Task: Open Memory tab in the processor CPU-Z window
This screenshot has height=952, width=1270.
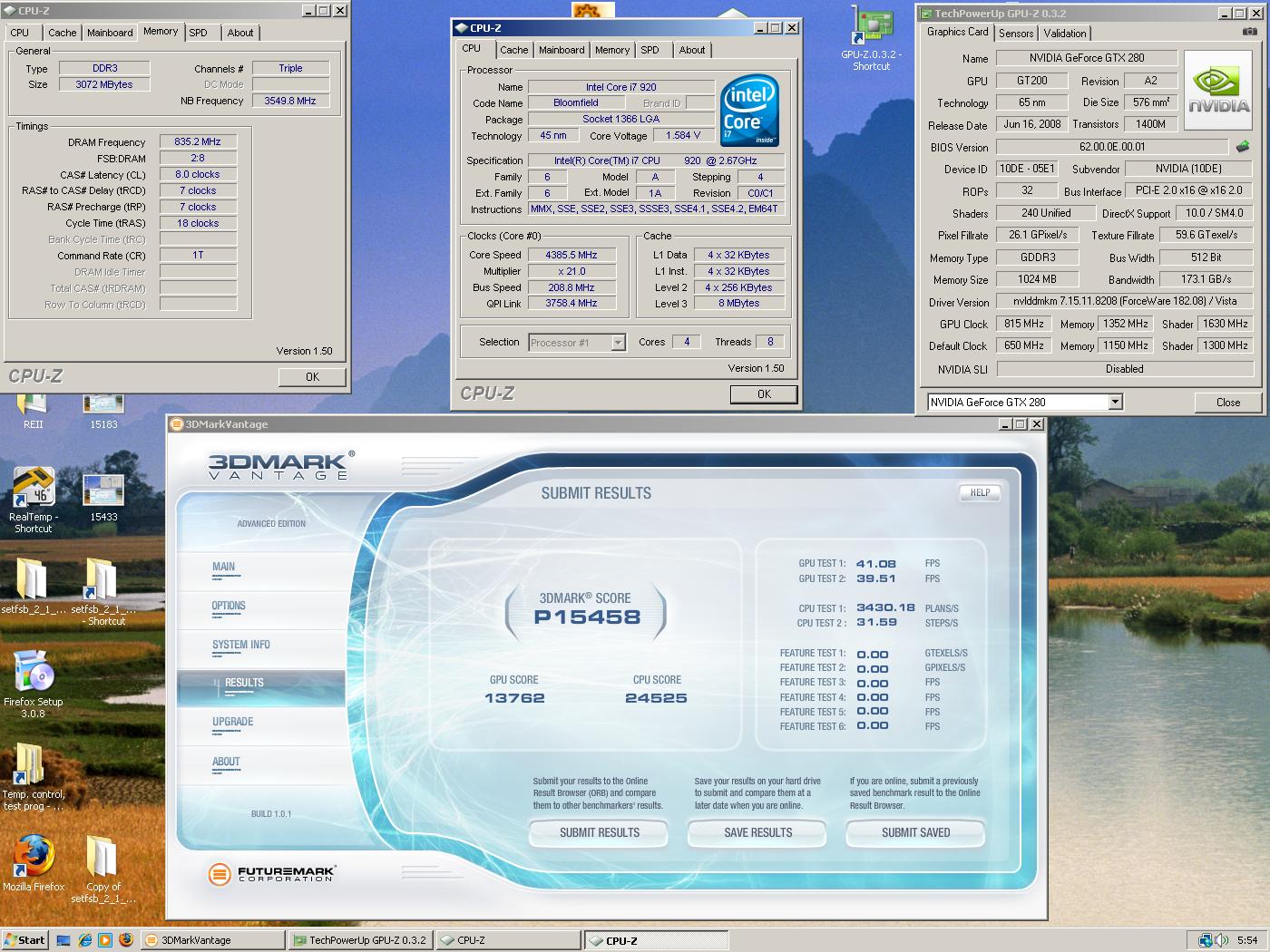Action: (x=612, y=50)
